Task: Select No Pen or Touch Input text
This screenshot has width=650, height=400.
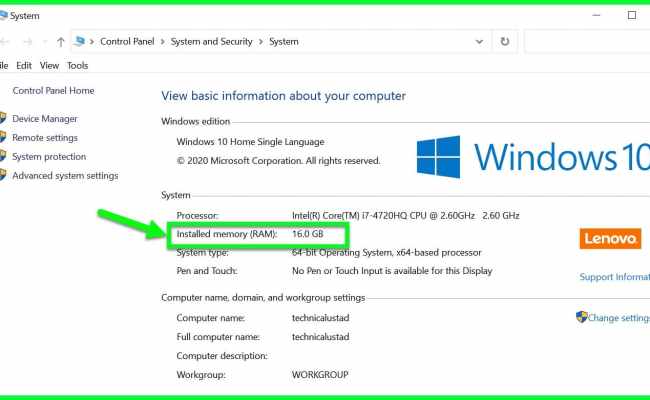Action: (392, 271)
